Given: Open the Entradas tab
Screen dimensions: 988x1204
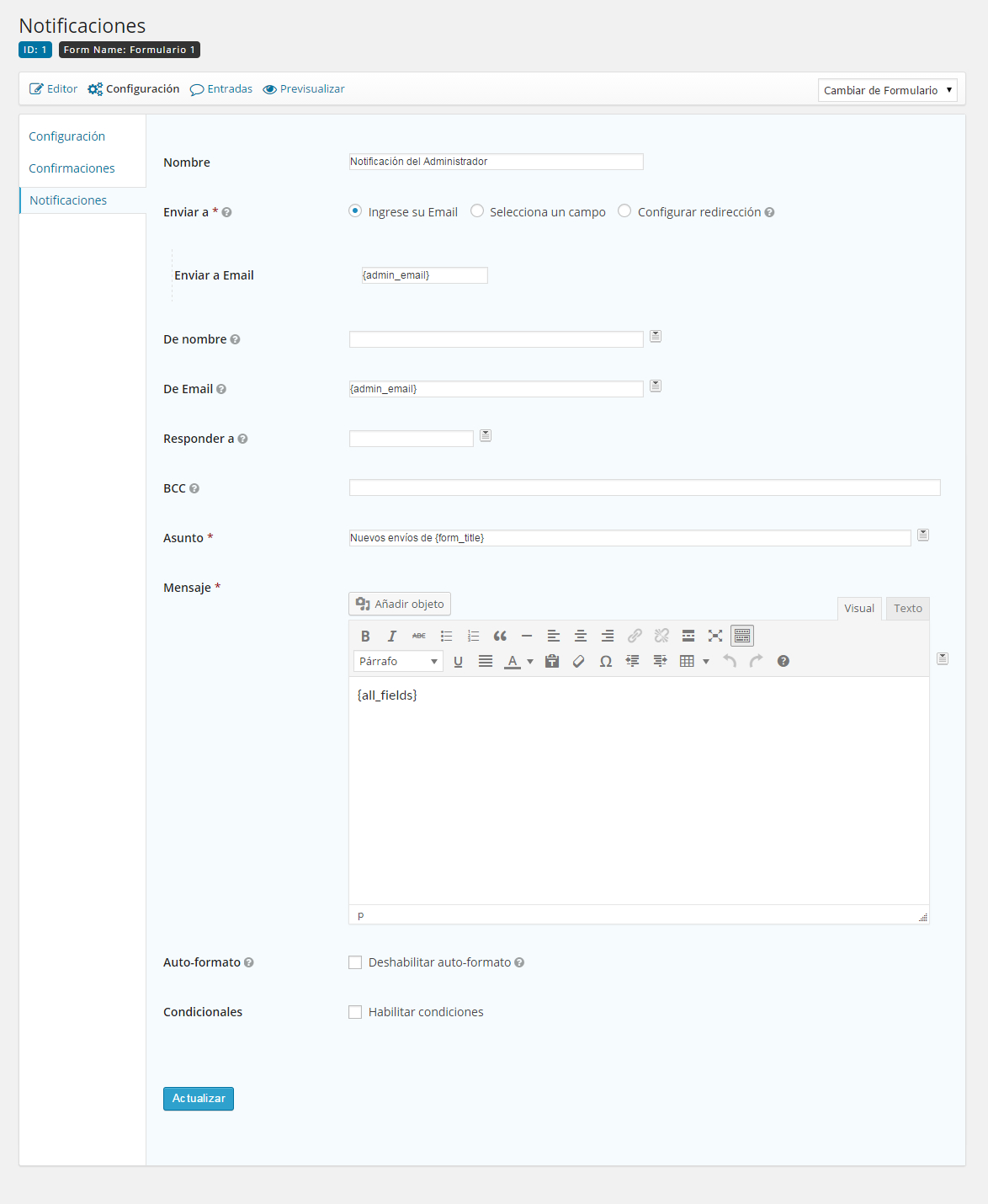Looking at the screenshot, I should pyautogui.click(x=221, y=88).
